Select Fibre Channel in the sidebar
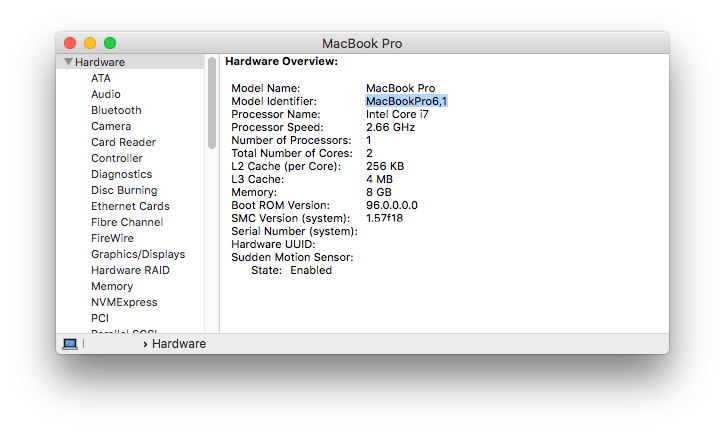The image size is (725, 434). (127, 222)
